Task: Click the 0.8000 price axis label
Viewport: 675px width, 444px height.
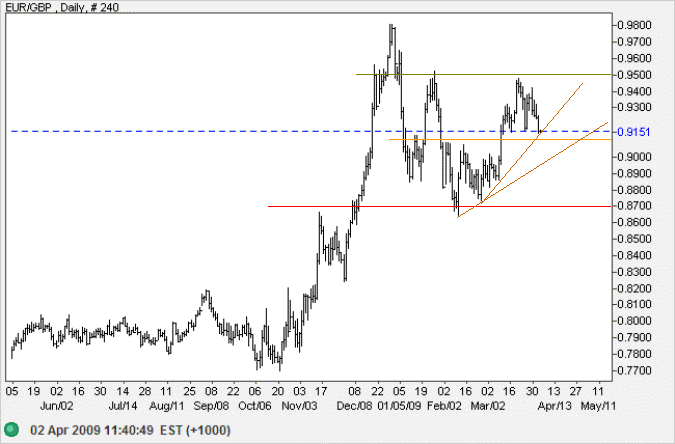Action: (634, 321)
